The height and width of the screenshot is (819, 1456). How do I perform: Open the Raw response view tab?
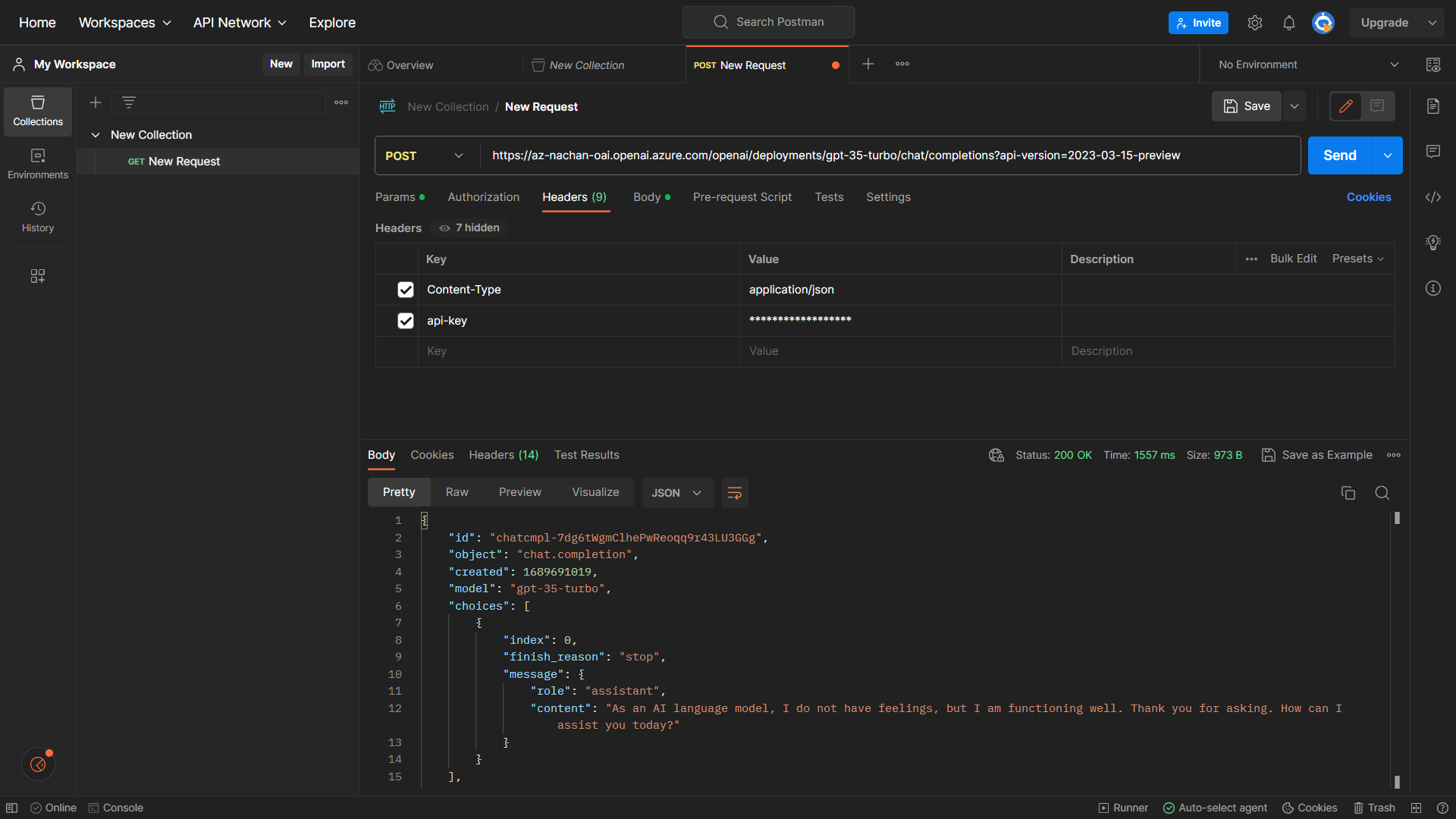point(457,492)
